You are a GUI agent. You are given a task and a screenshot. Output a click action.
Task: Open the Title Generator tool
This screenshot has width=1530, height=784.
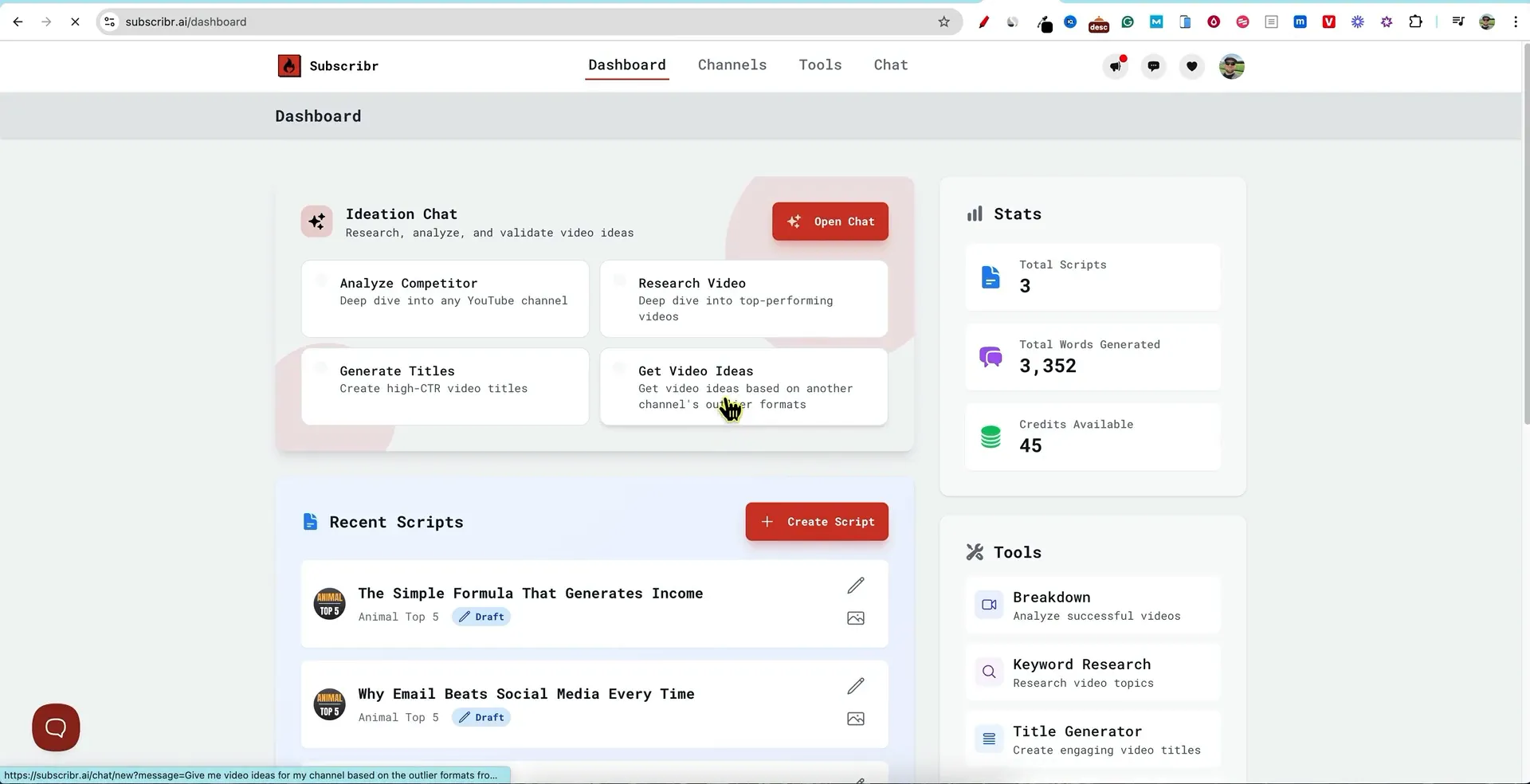click(x=1093, y=739)
